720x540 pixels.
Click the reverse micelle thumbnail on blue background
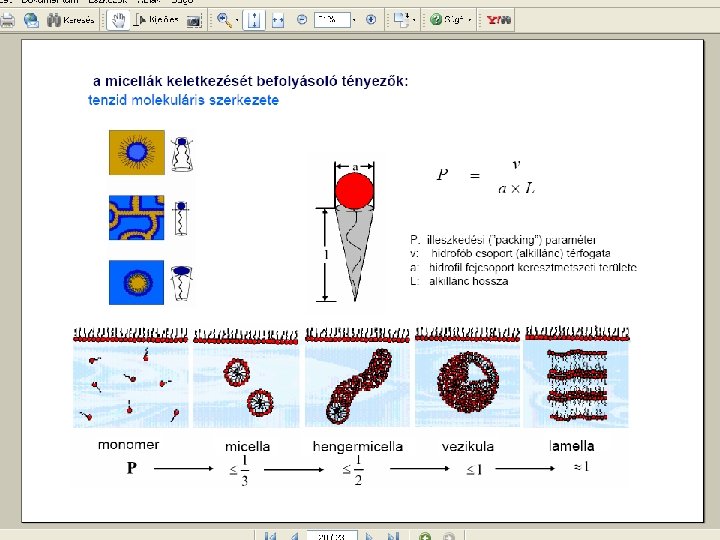[x=136, y=282]
